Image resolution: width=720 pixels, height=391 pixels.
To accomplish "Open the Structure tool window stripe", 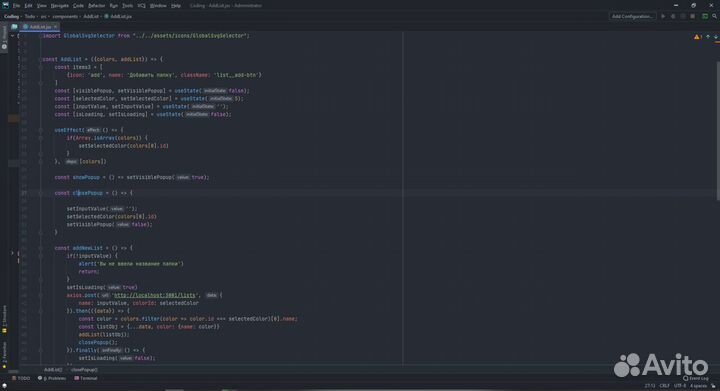I will (4, 320).
